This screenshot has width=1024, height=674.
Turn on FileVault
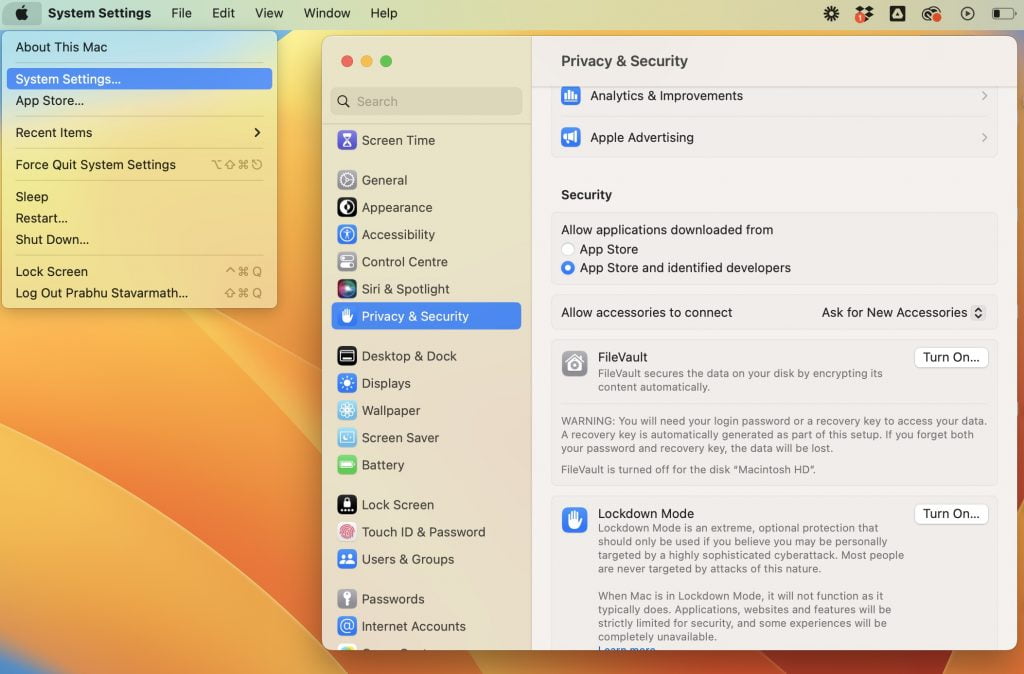[951, 357]
